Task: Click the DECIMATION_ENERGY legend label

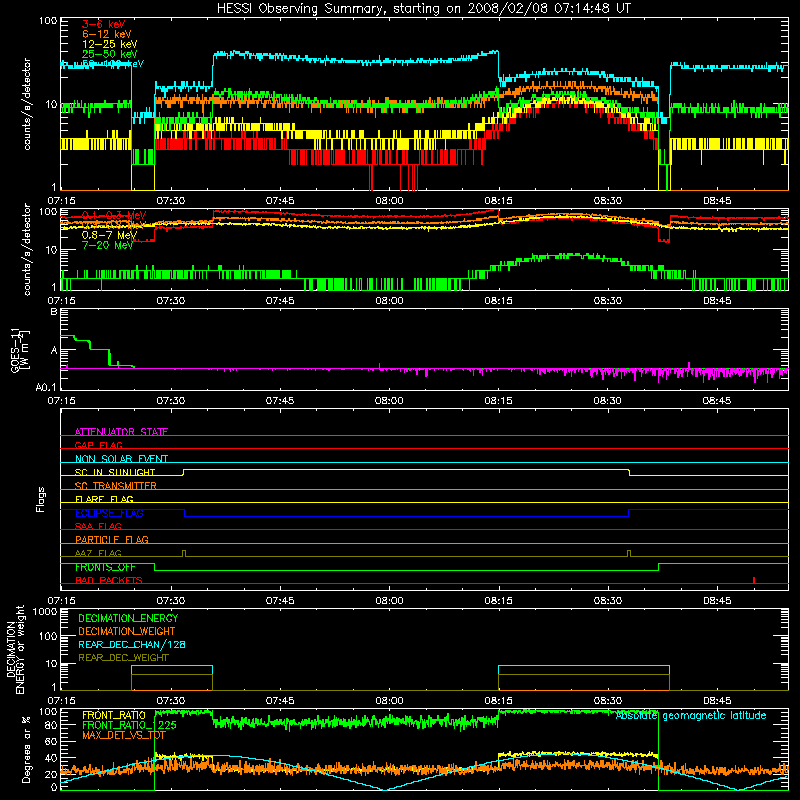Action: click(x=128, y=618)
